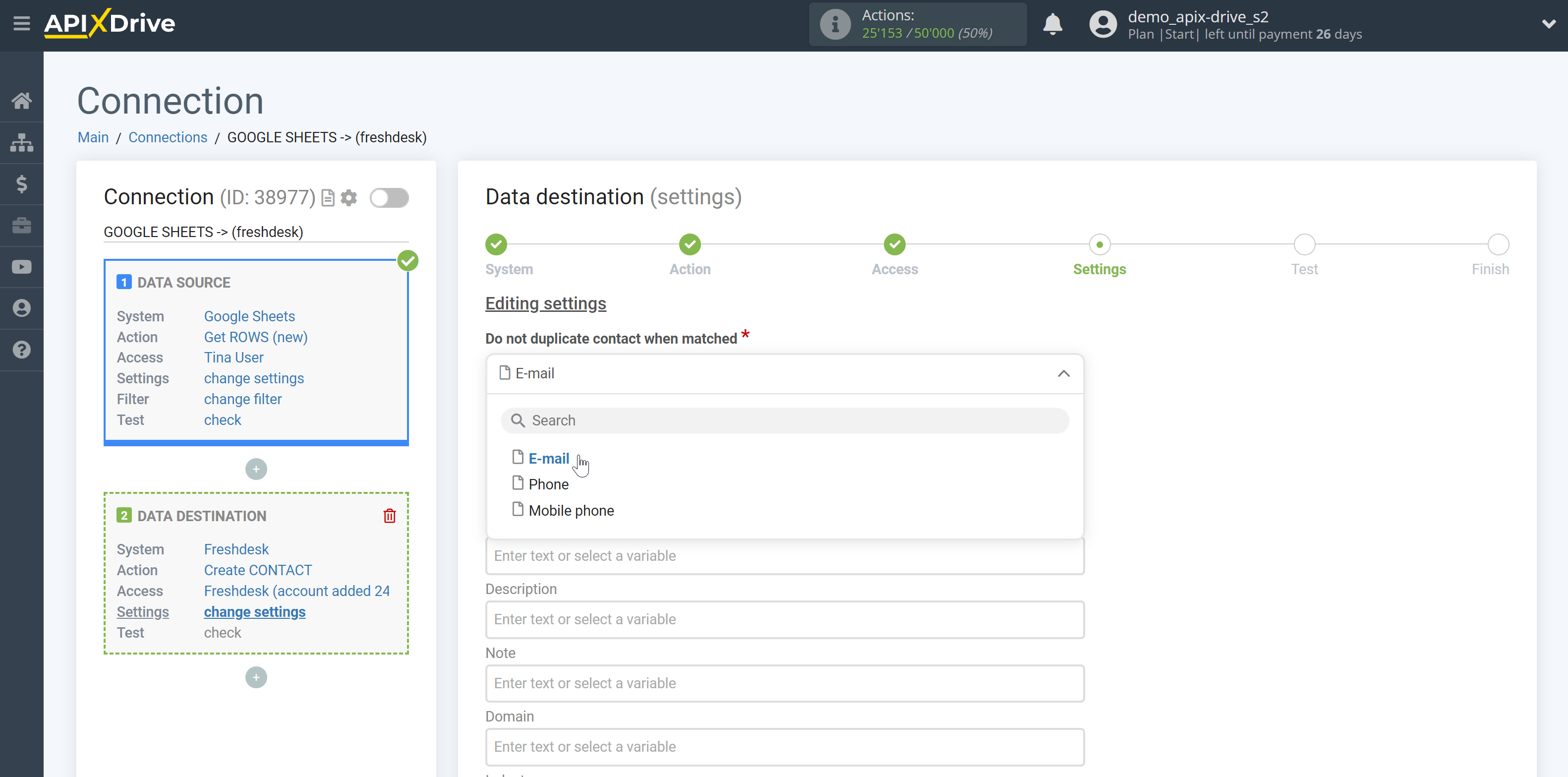Click the connection notes document icon

click(328, 198)
